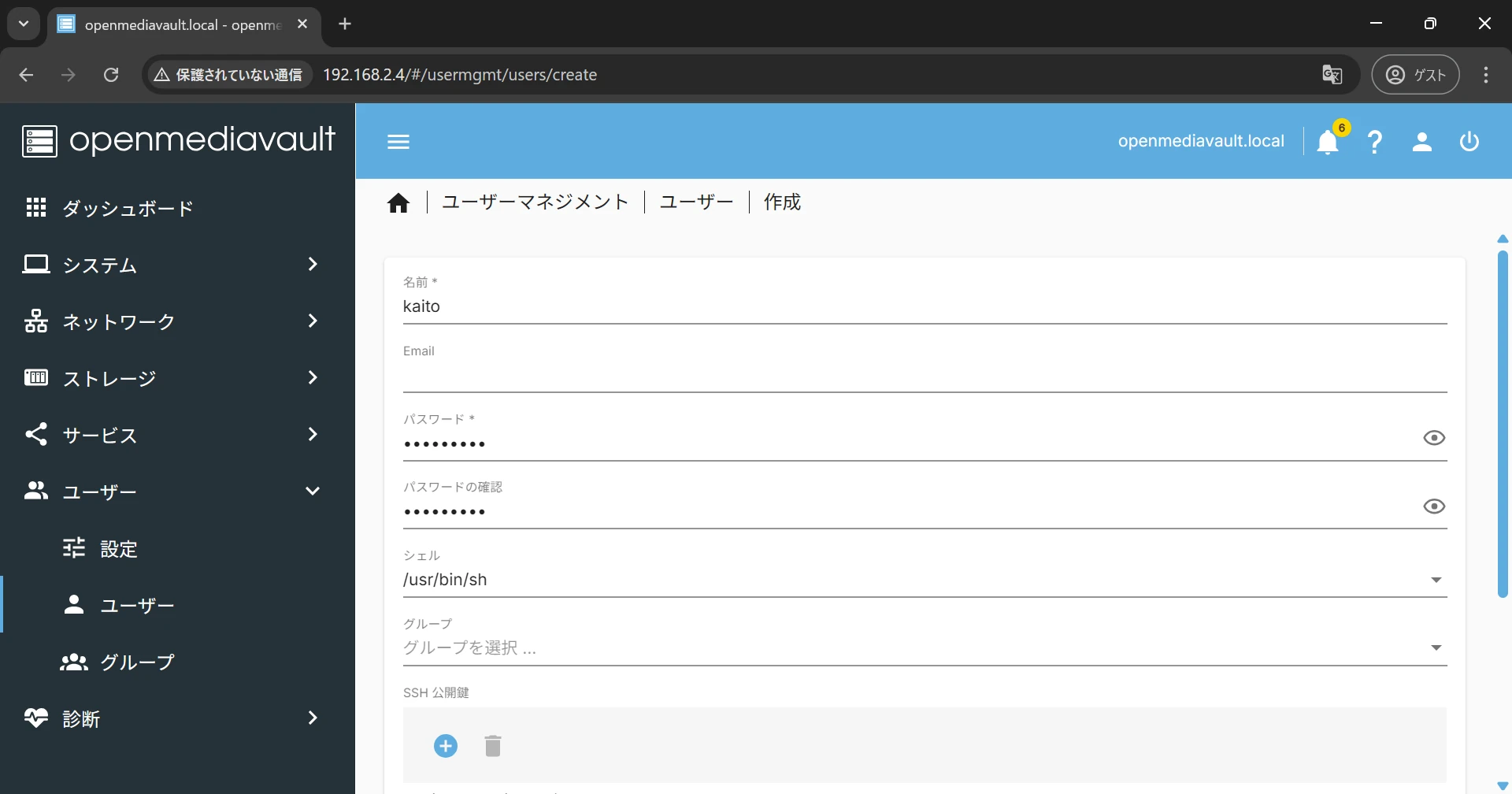Screen dimensions: 1512x794
Task: Click the scrollbar up arrow
Action: [x=1503, y=239]
